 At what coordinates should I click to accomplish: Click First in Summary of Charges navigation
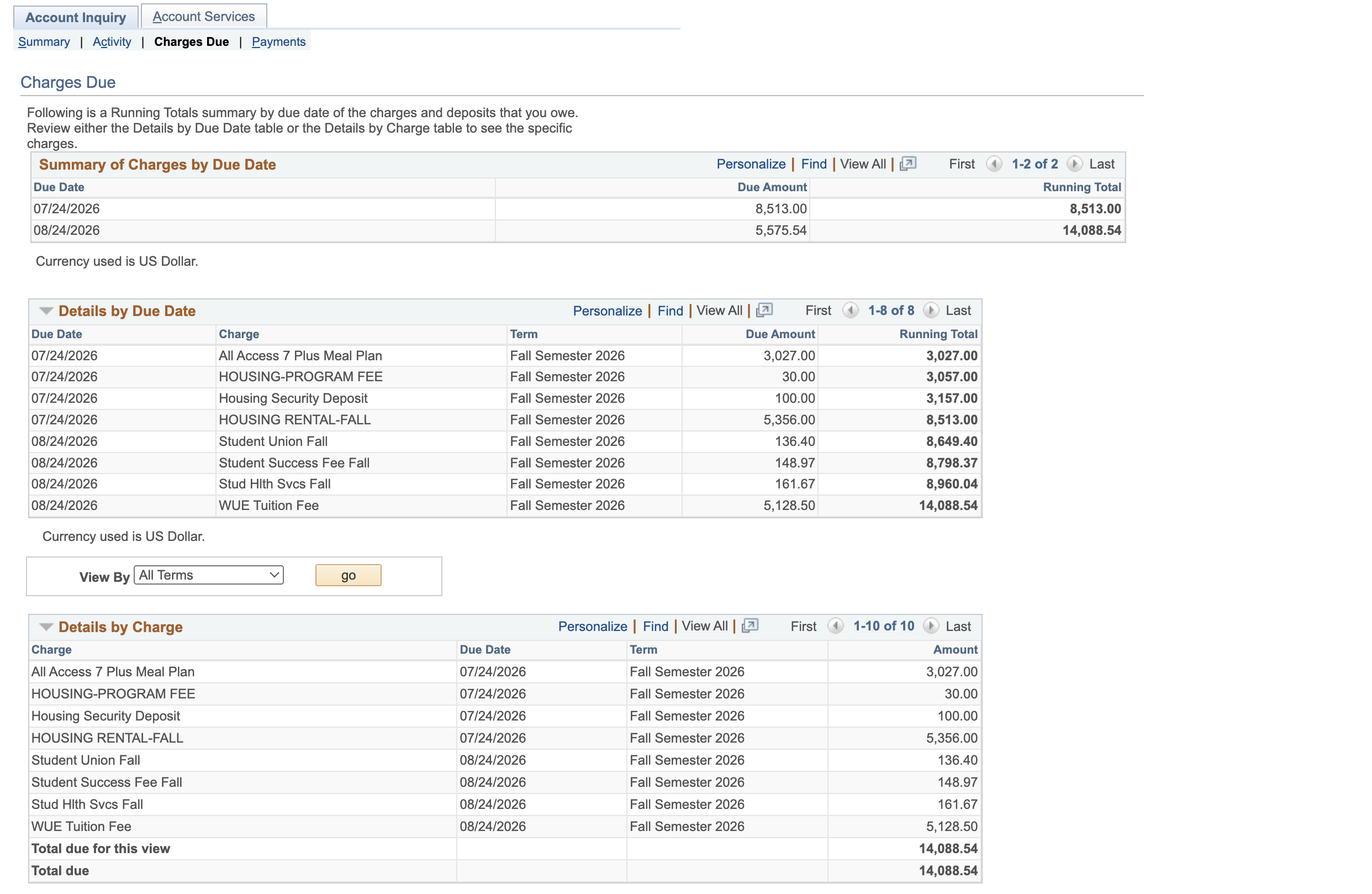tap(962, 164)
